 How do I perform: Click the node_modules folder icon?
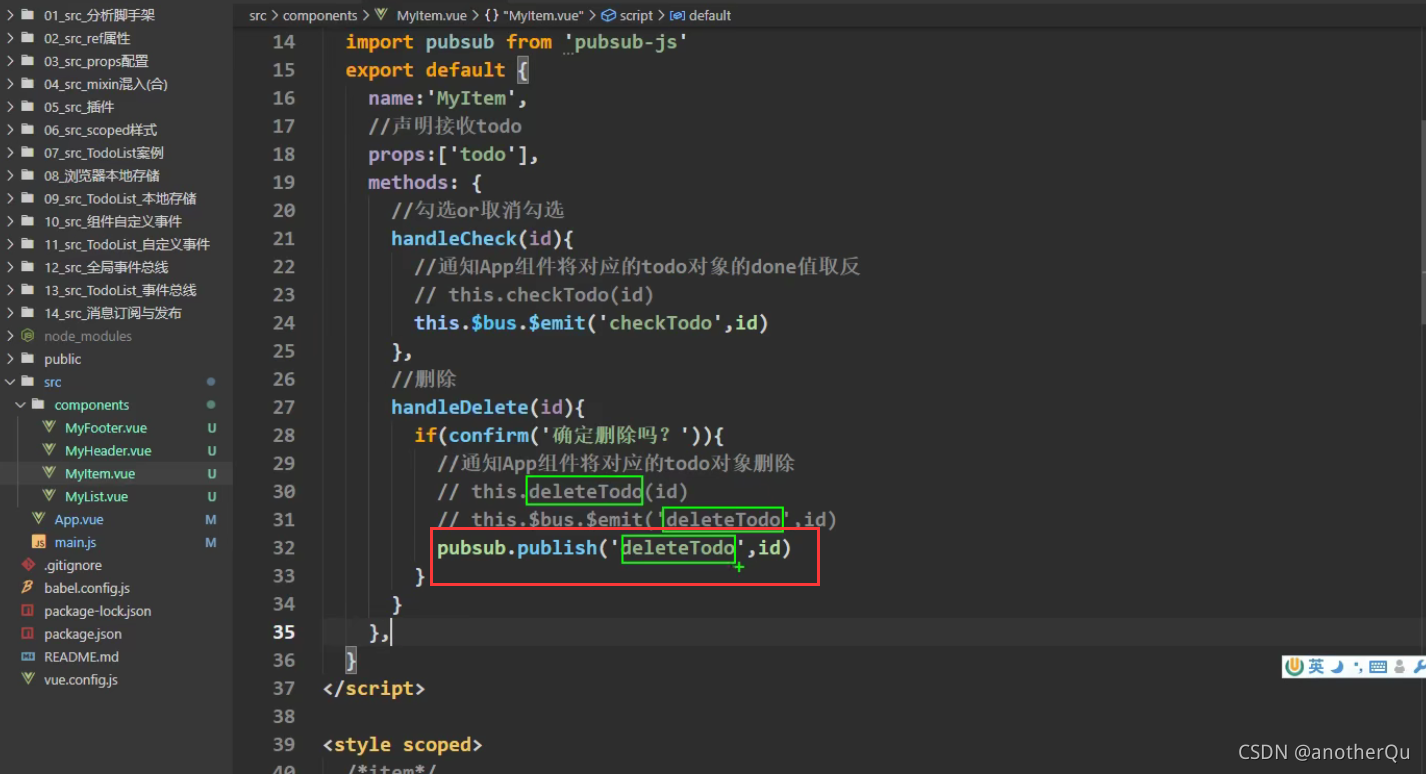(x=28, y=336)
